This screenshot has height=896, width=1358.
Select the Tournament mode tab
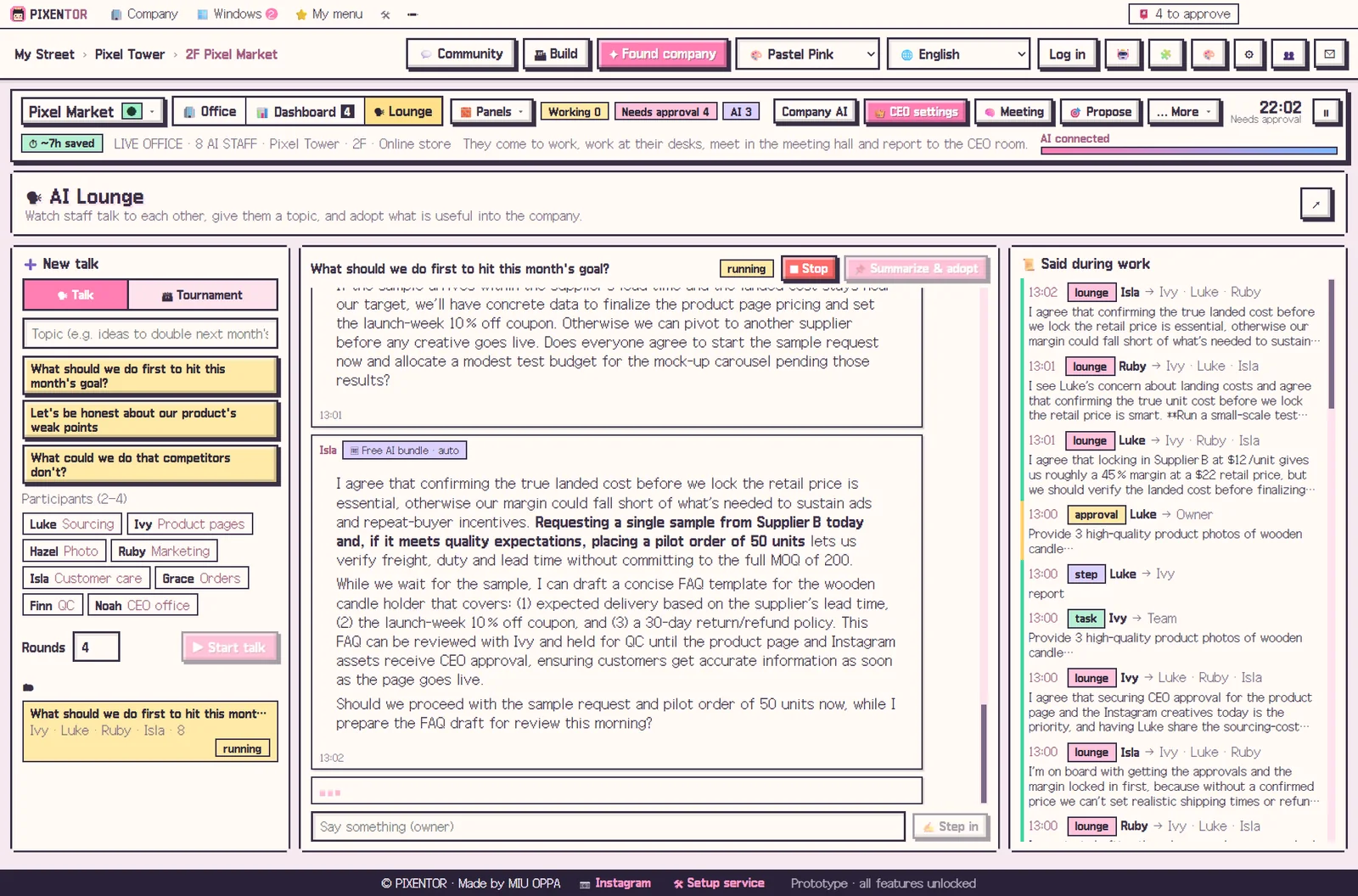203,295
